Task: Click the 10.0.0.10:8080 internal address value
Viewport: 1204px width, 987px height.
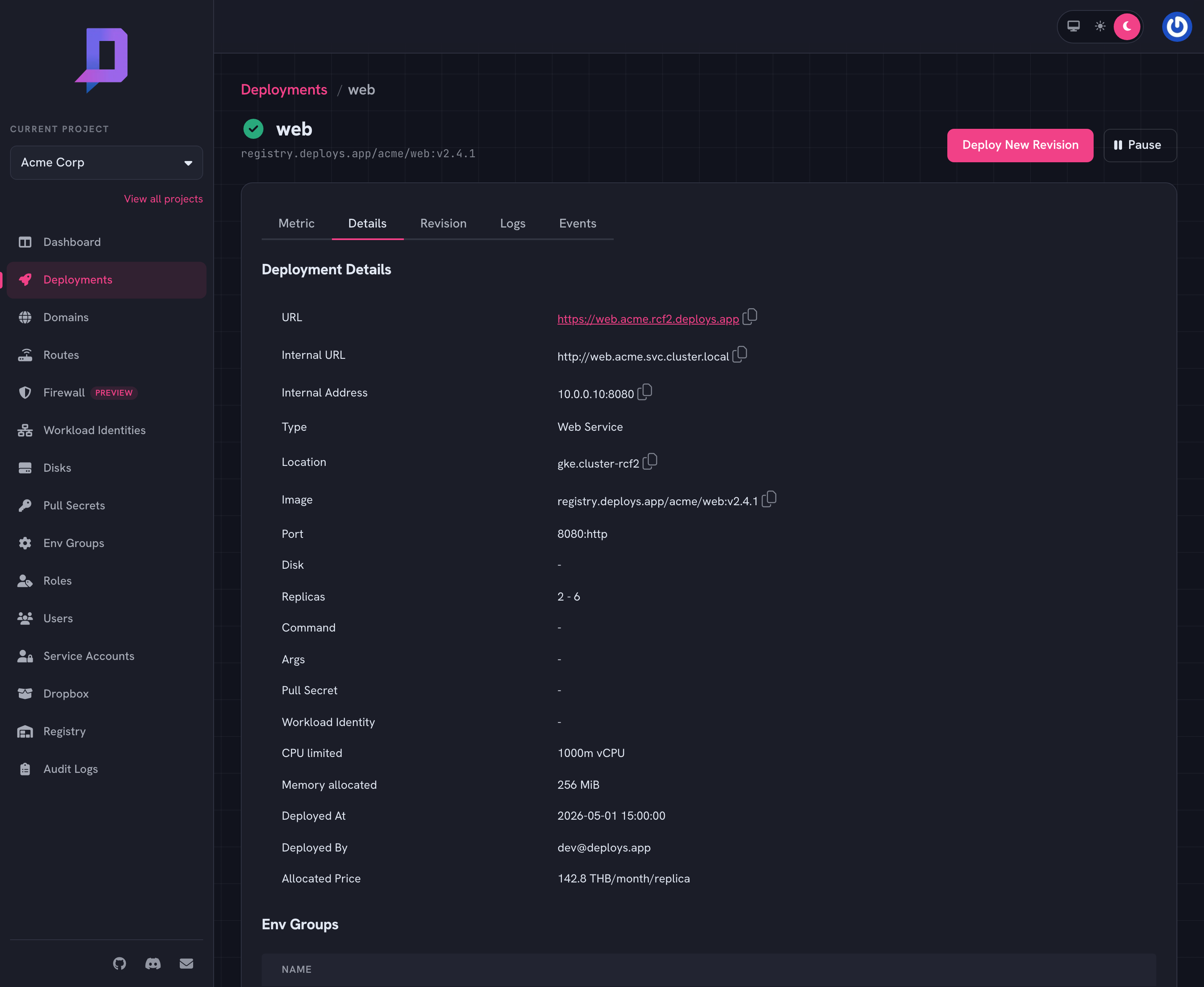Action: (595, 394)
